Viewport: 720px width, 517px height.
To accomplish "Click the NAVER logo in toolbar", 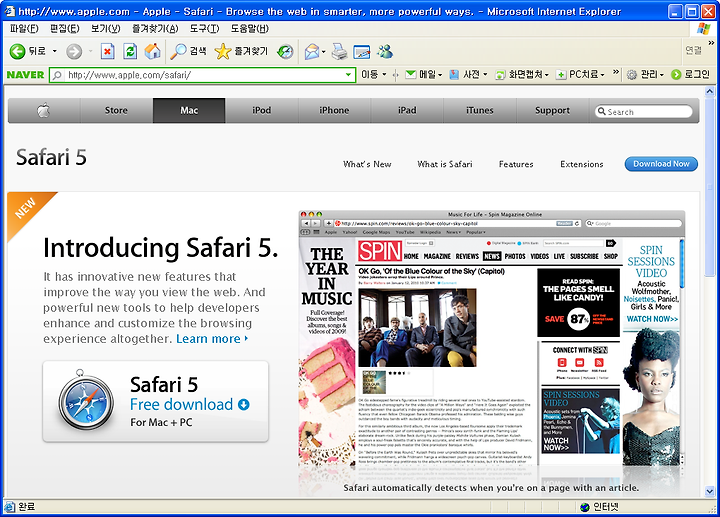I will pos(25,74).
